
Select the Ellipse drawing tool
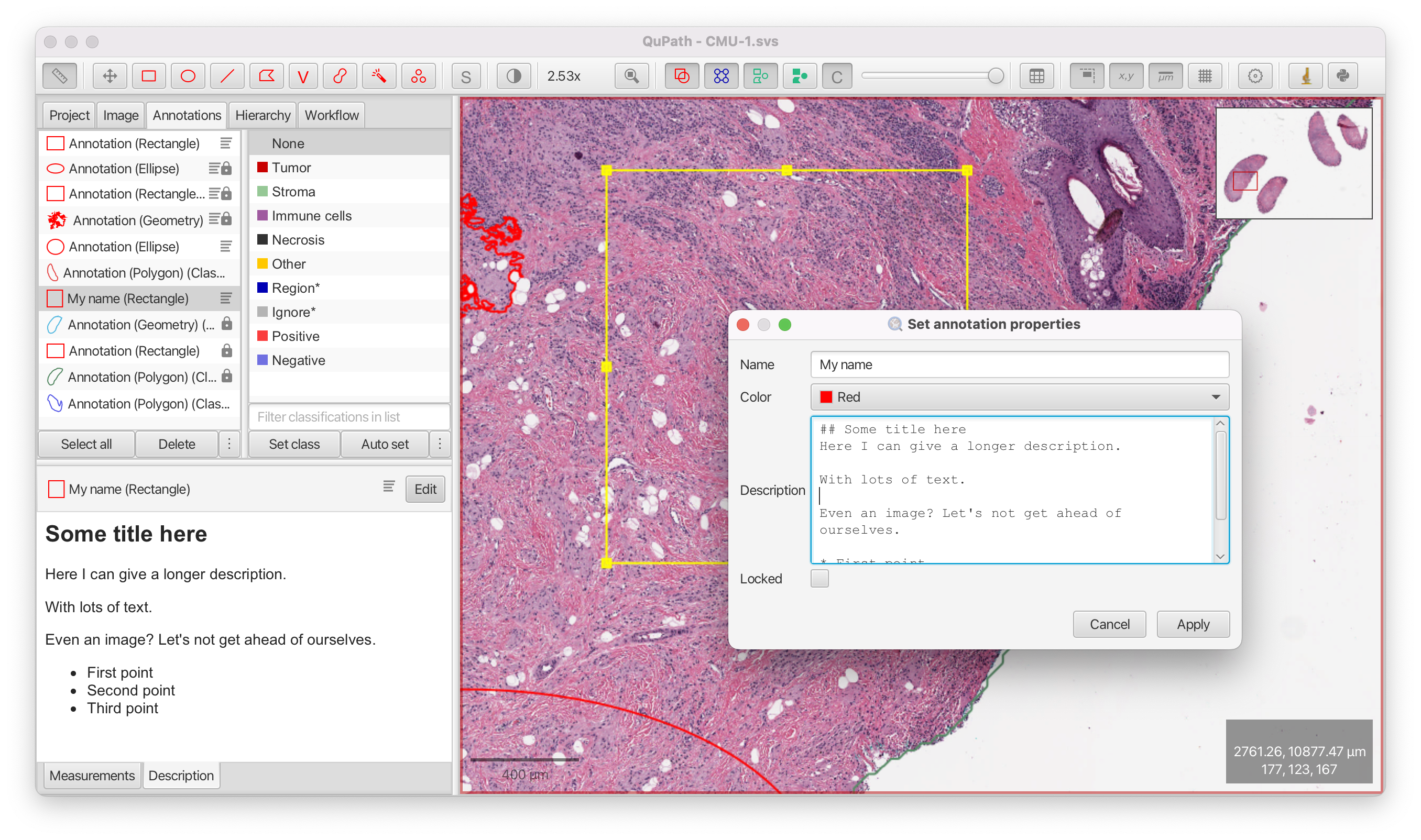[188, 76]
